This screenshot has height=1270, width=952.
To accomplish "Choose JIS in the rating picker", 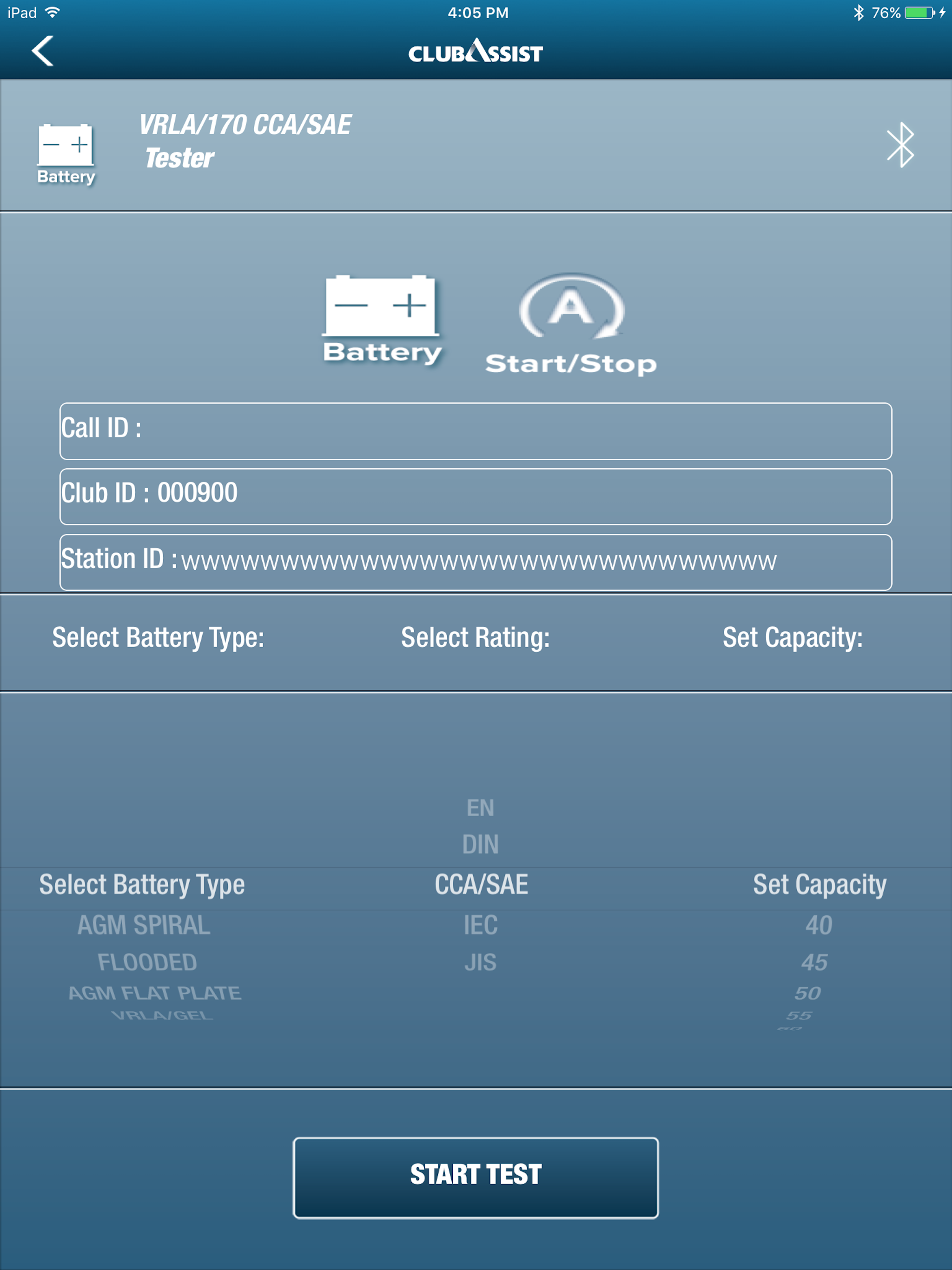I will click(x=480, y=962).
